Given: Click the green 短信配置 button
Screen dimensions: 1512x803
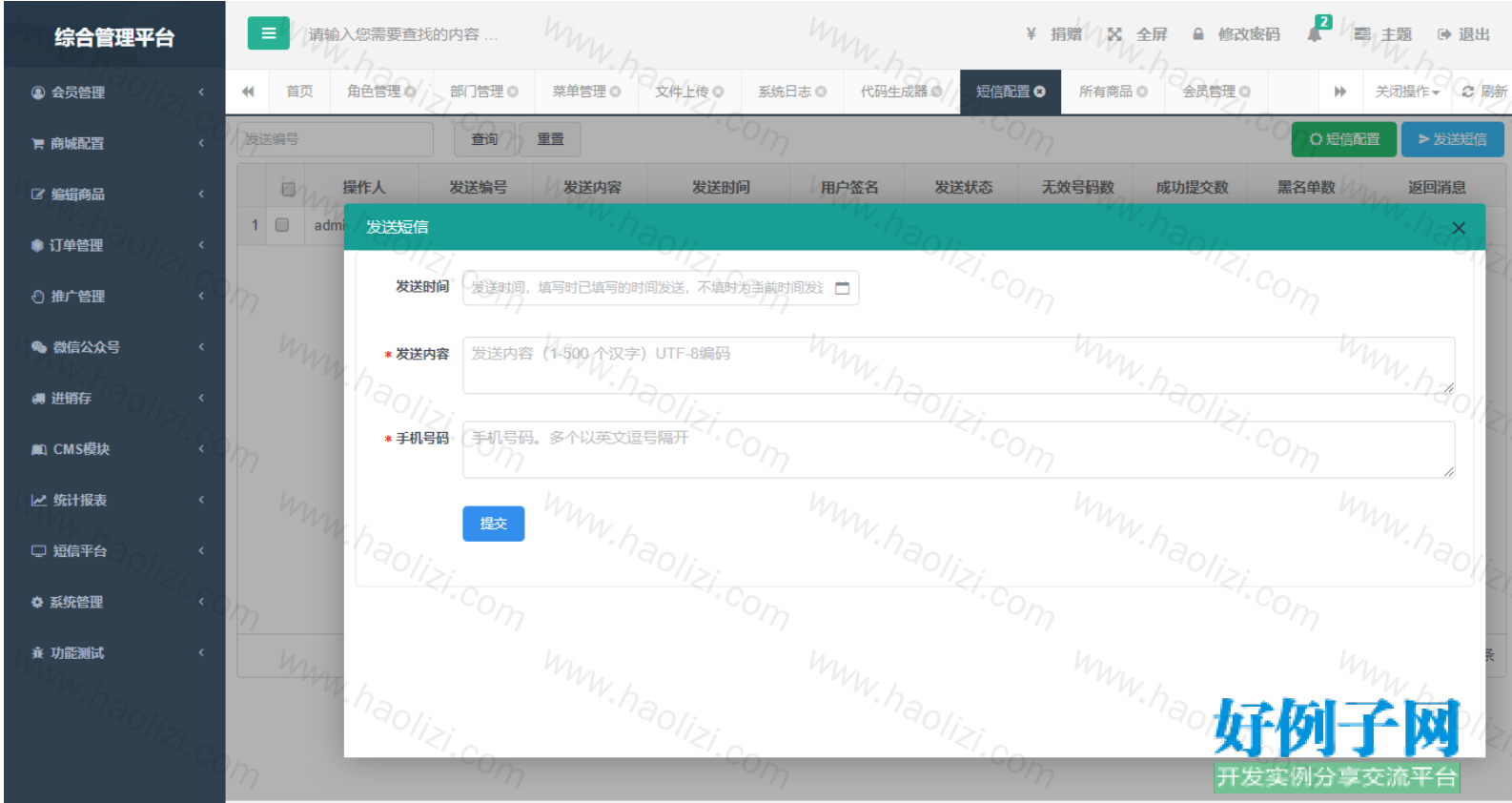Looking at the screenshot, I should (1344, 139).
